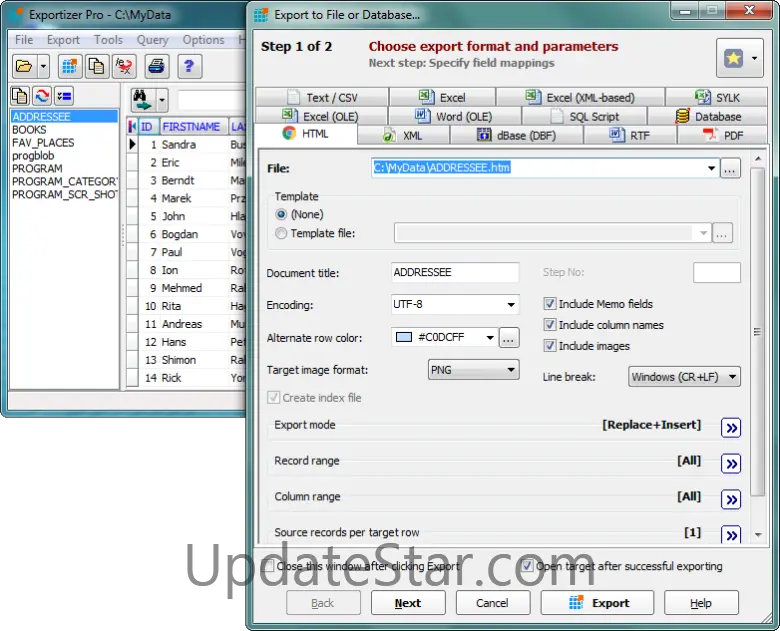Viewport: 780px width, 631px height.
Task: Select the Template file radio button
Action: click(x=281, y=233)
